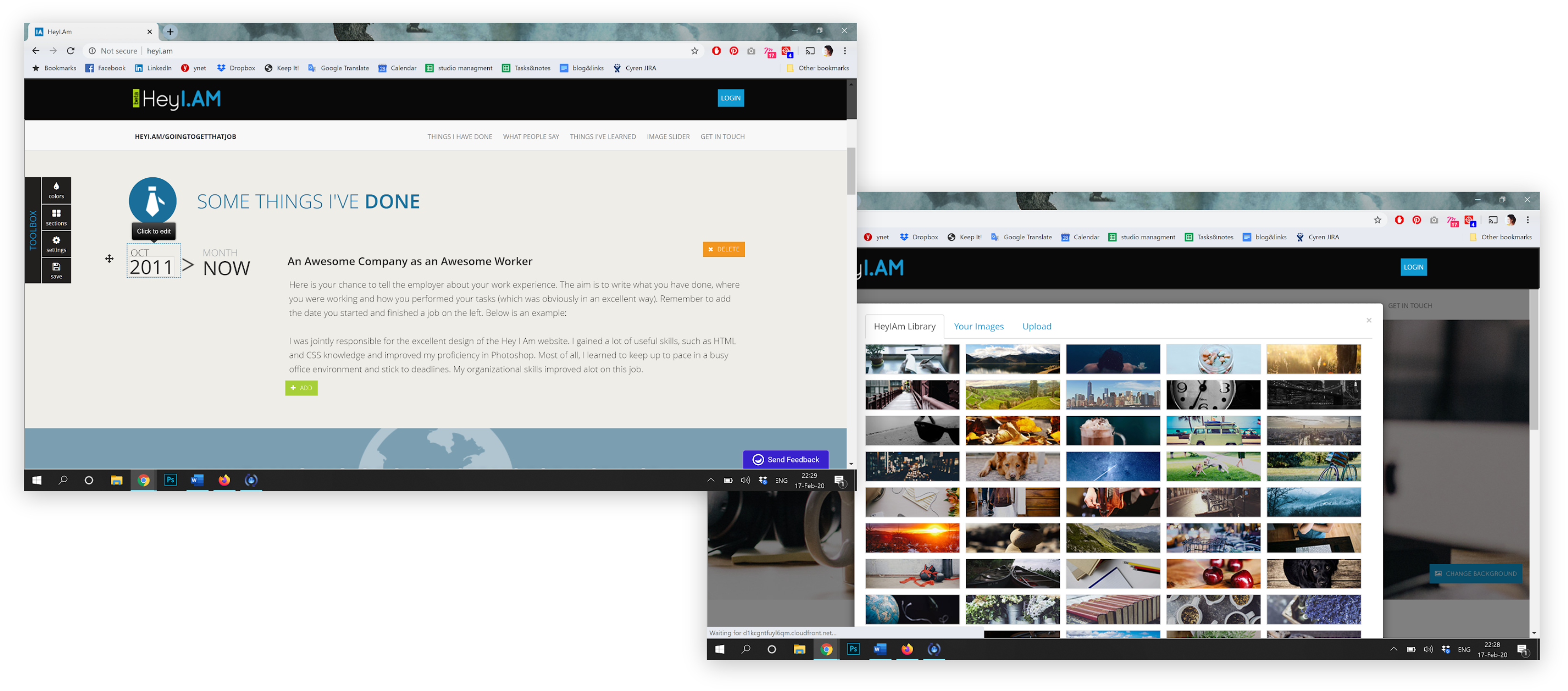
Task: Edit the OCT 2011 start date field
Action: click(x=153, y=261)
